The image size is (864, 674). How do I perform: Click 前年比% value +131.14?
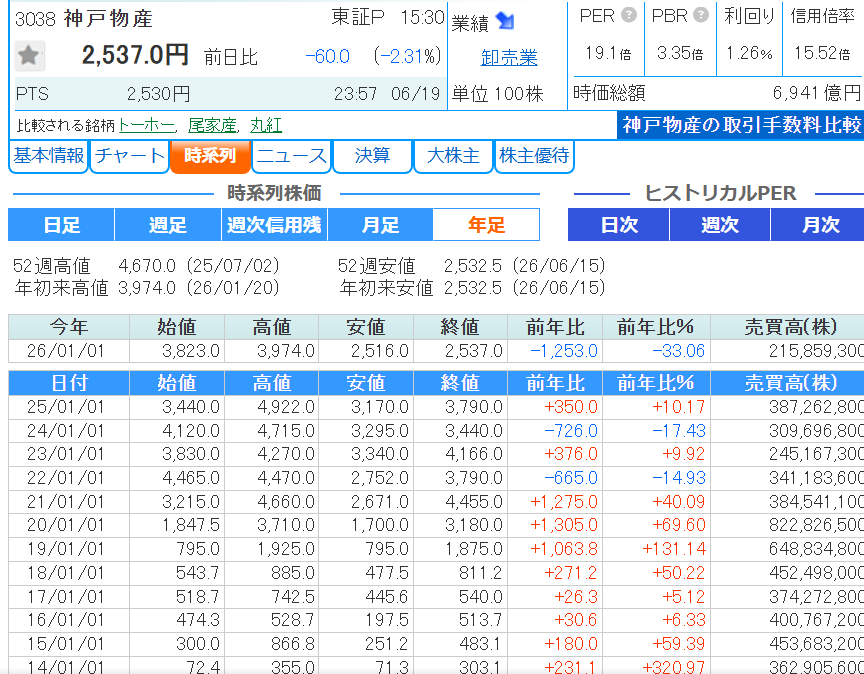674,549
